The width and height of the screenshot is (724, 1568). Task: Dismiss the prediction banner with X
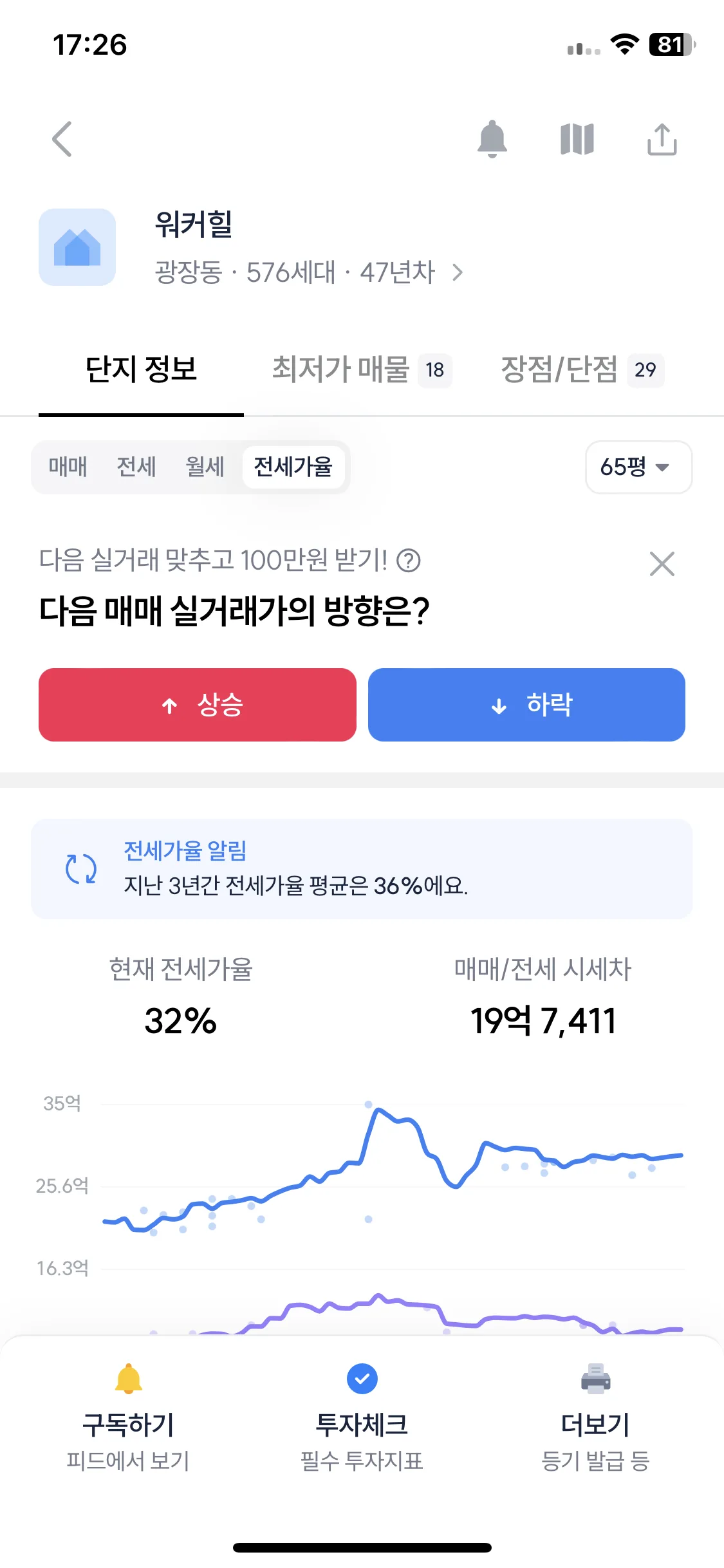[662, 564]
